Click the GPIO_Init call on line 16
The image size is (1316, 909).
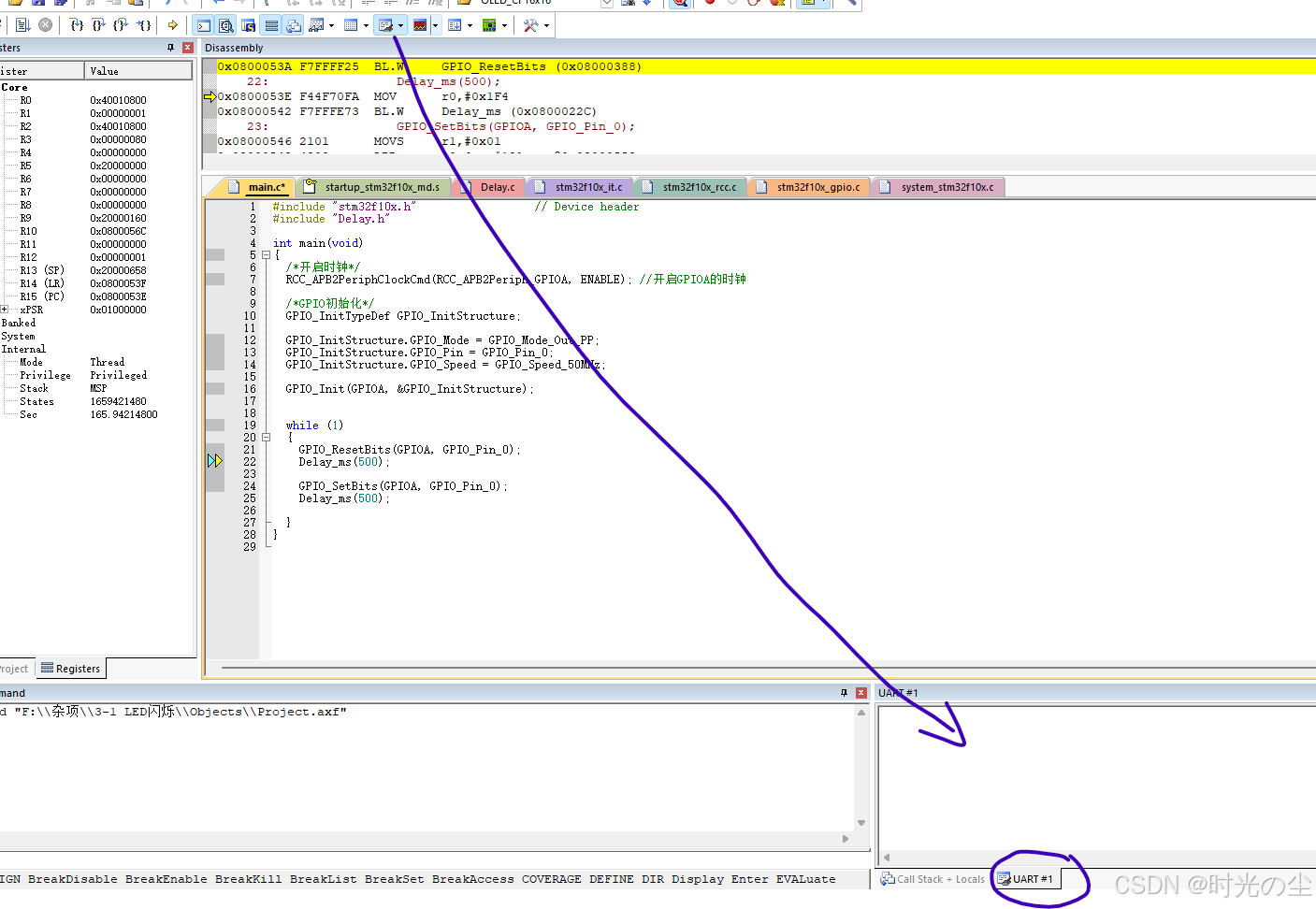point(410,389)
